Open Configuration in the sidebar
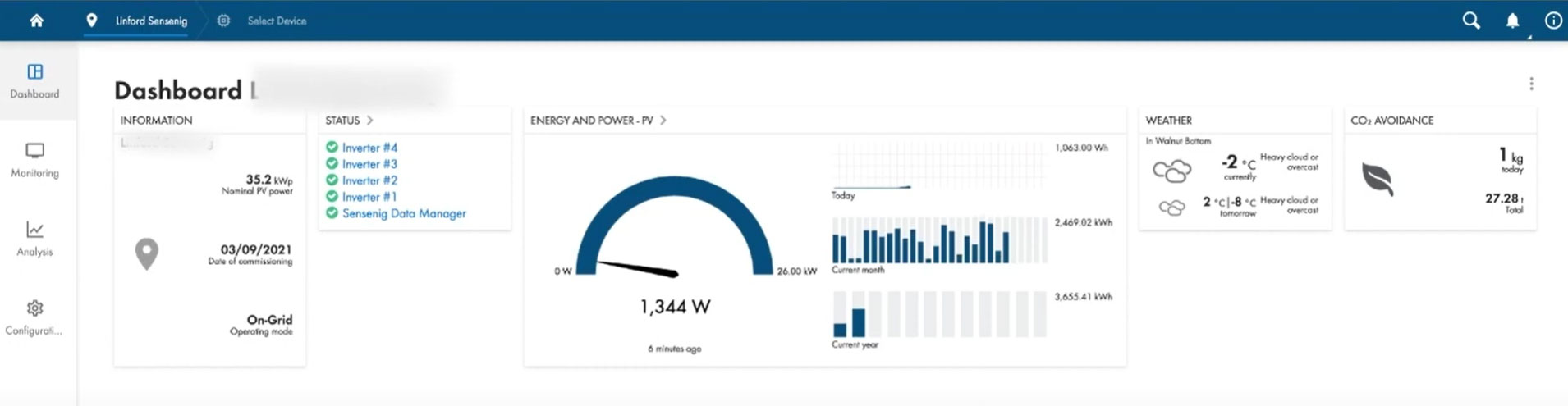Image resolution: width=1568 pixels, height=406 pixels. [x=34, y=317]
